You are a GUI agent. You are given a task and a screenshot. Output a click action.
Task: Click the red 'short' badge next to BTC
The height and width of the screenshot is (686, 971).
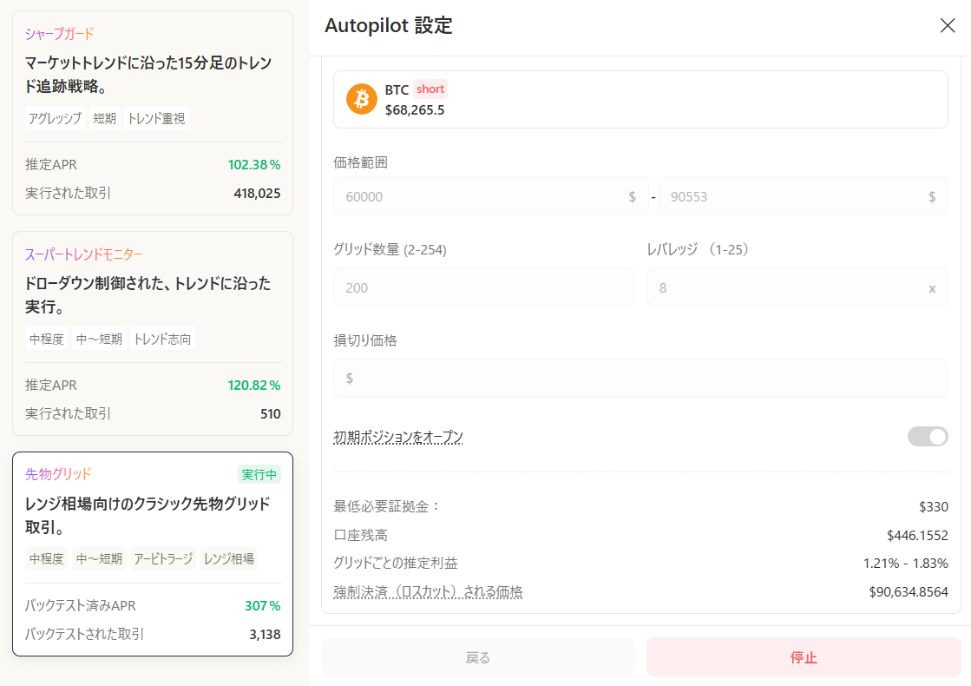(x=430, y=89)
